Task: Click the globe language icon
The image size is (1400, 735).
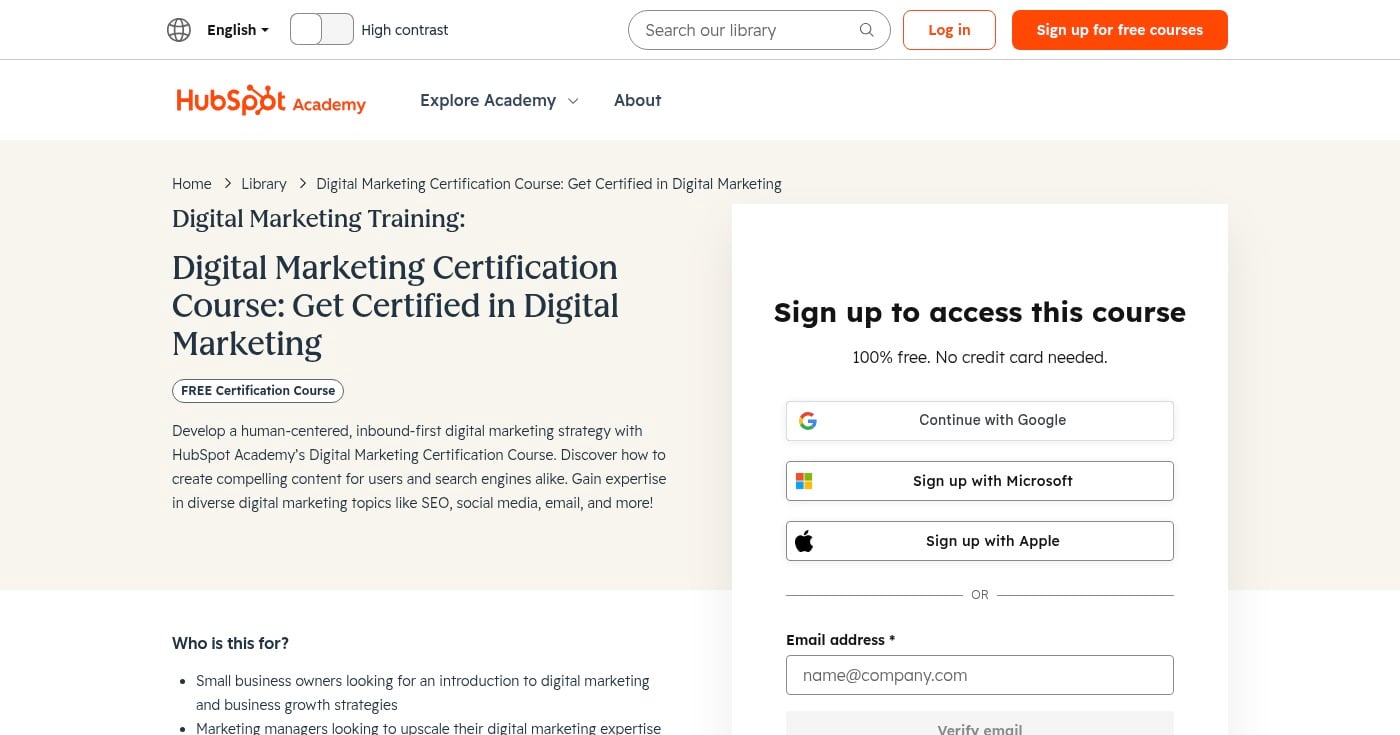Action: click(179, 30)
